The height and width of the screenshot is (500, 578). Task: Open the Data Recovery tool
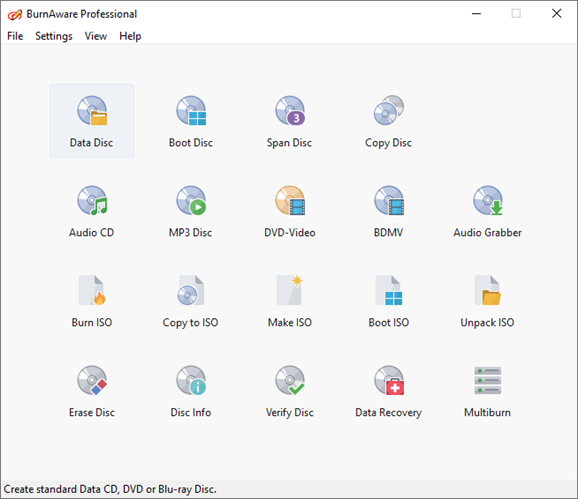[389, 390]
